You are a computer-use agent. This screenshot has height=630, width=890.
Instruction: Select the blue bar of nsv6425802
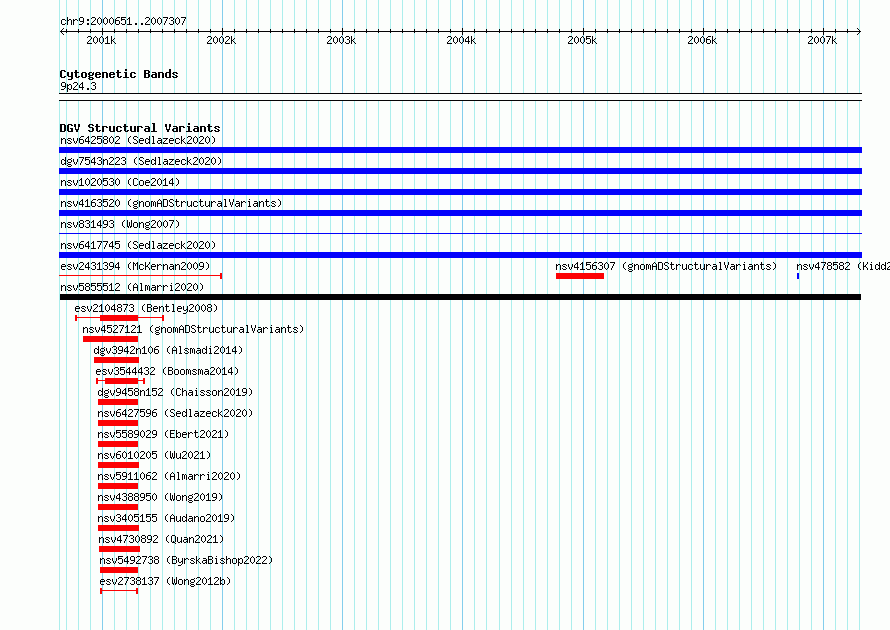[460, 150]
